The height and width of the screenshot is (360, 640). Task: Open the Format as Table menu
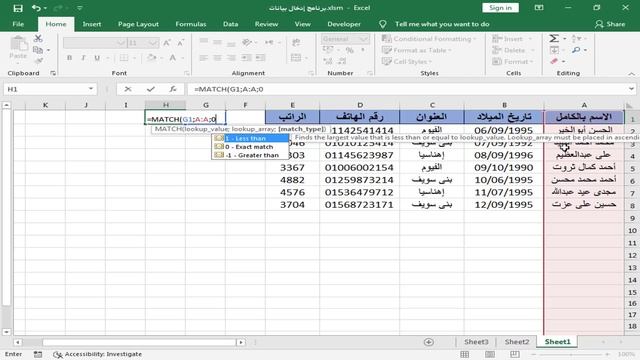click(x=416, y=50)
